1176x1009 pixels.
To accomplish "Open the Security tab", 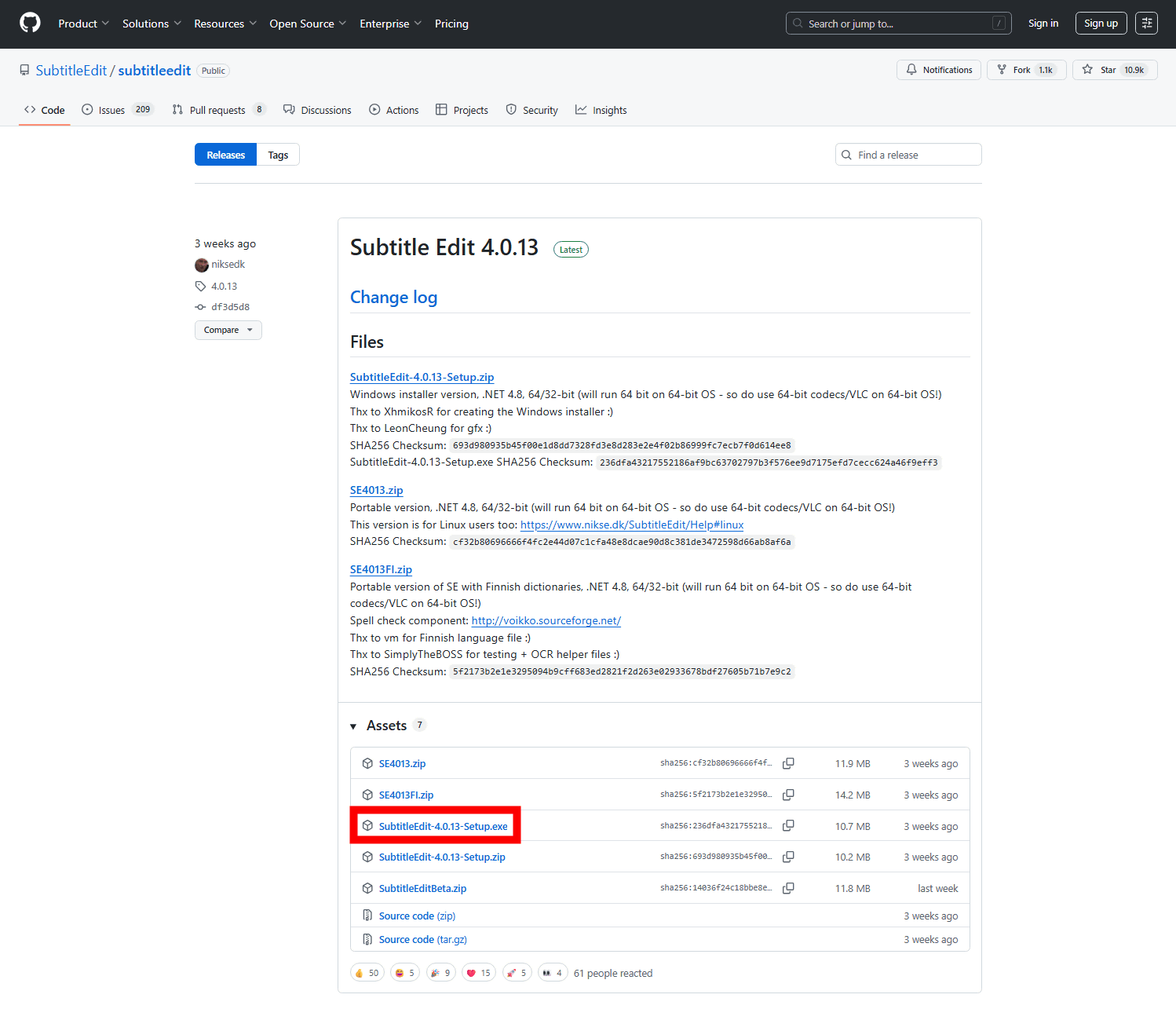I will coord(532,110).
